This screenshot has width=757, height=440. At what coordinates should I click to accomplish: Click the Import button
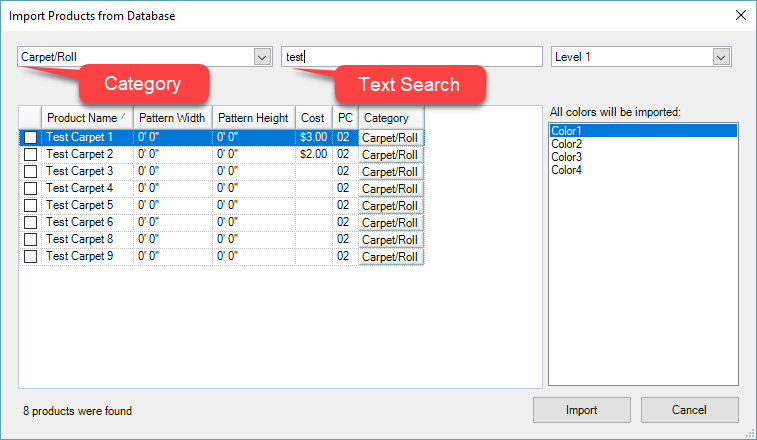(x=582, y=410)
